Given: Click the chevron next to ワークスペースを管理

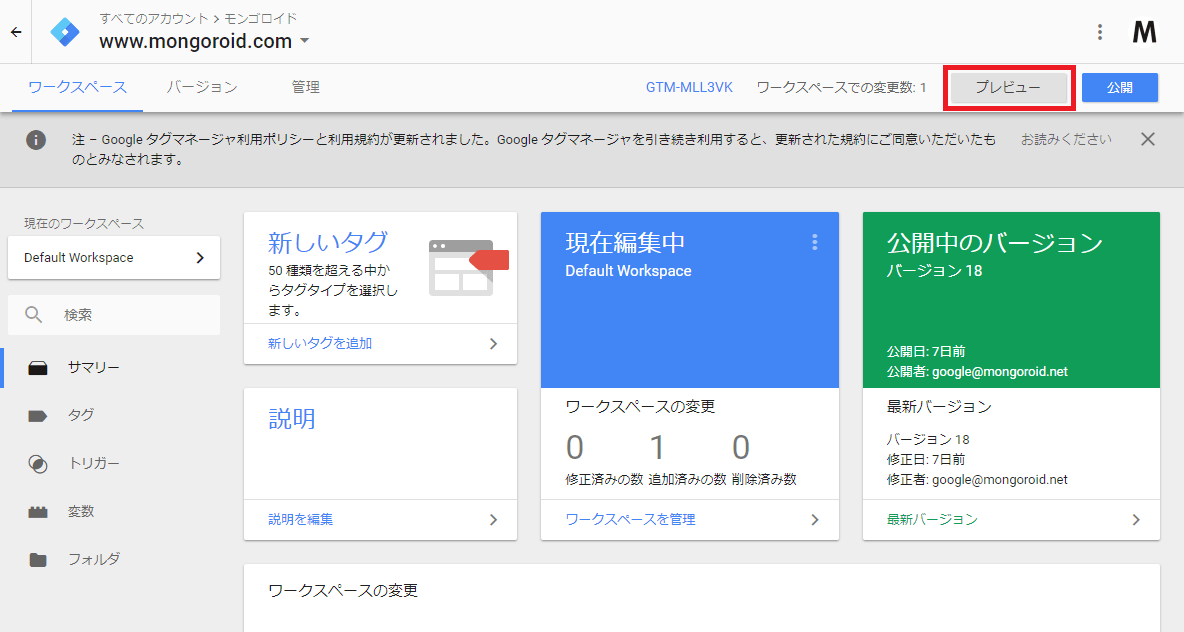Looking at the screenshot, I should pyautogui.click(x=815, y=519).
